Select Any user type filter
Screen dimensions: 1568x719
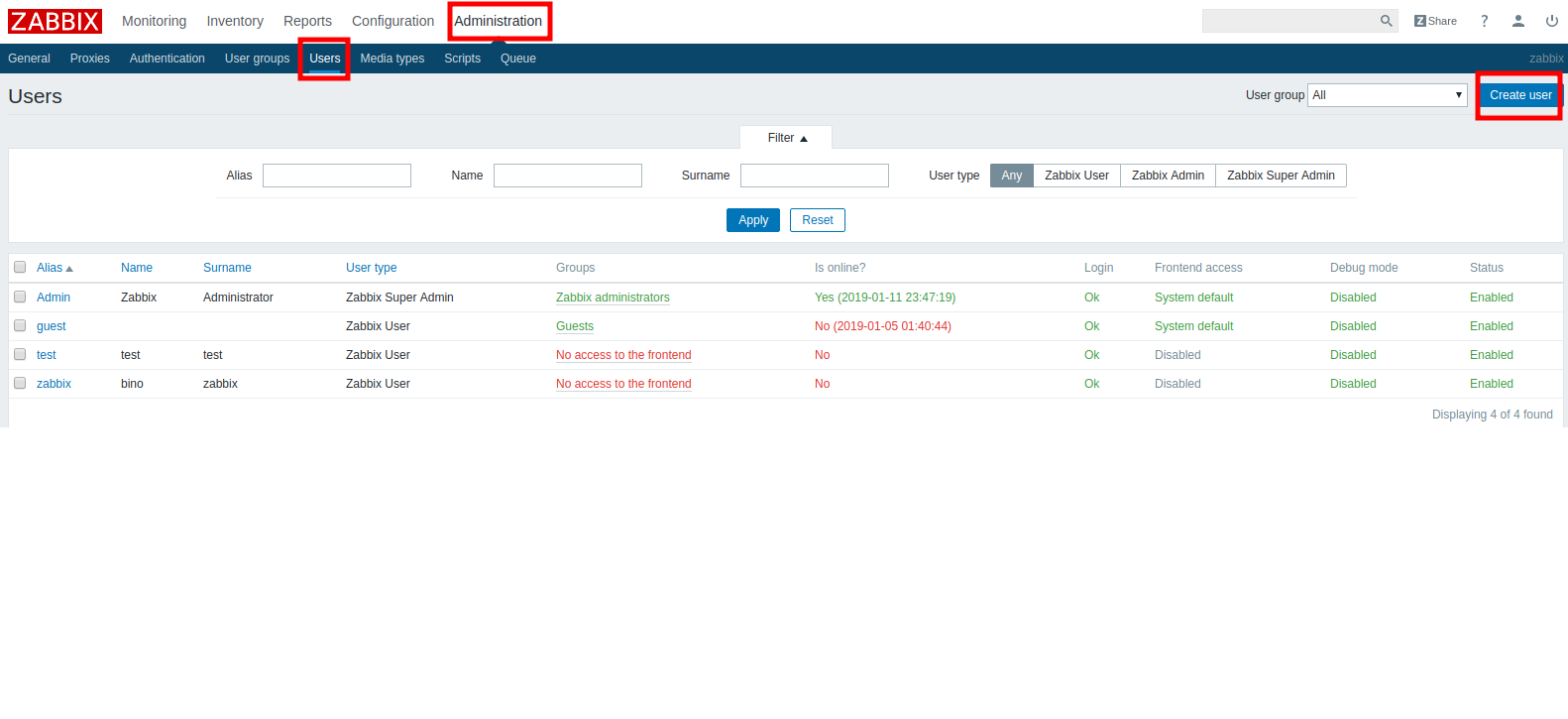pyautogui.click(x=1011, y=176)
